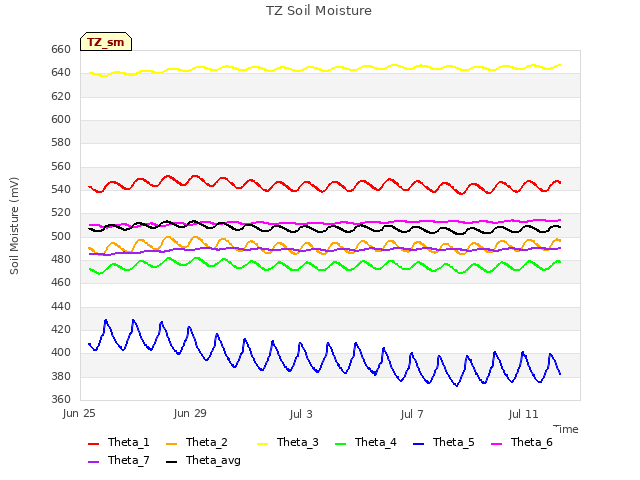The height and width of the screenshot is (480, 640).
Task: Click the Jun 29 x-axis tick label
Action: pyautogui.click(x=190, y=414)
